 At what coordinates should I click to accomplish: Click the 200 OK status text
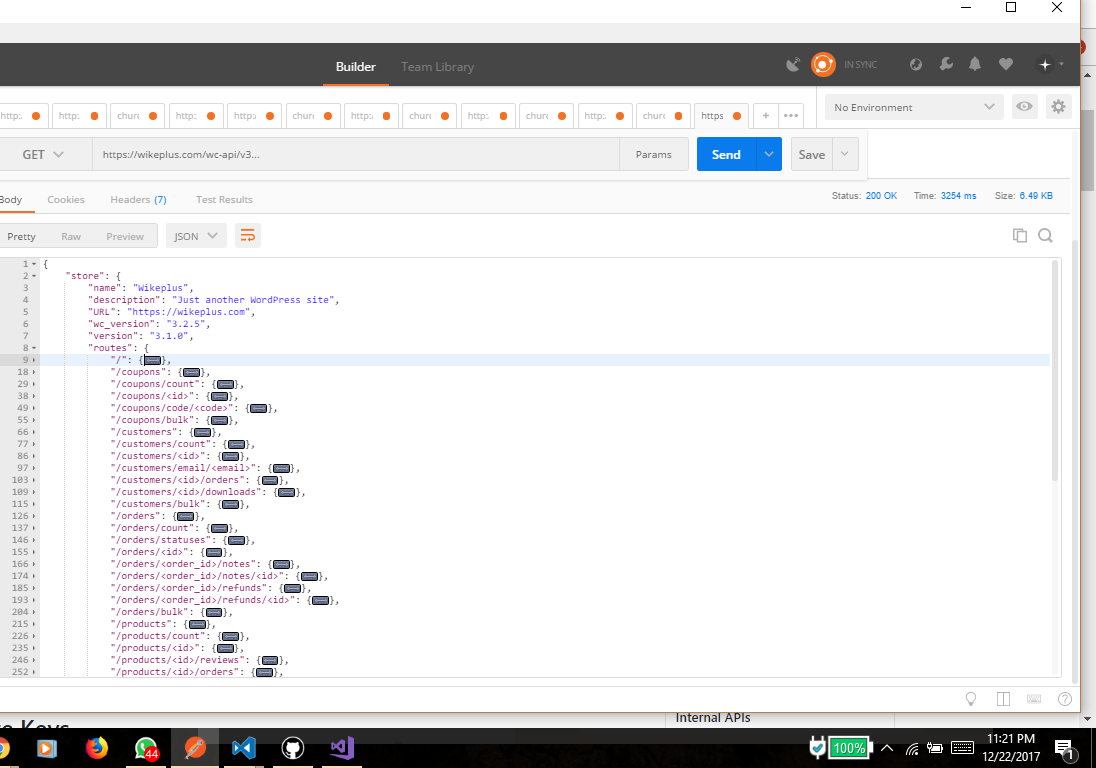881,196
